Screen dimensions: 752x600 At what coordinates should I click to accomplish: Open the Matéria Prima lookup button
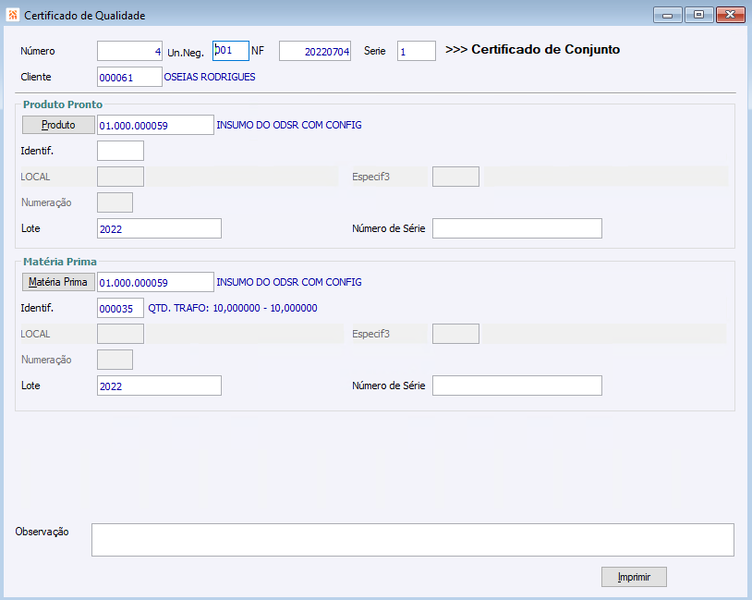[58, 282]
